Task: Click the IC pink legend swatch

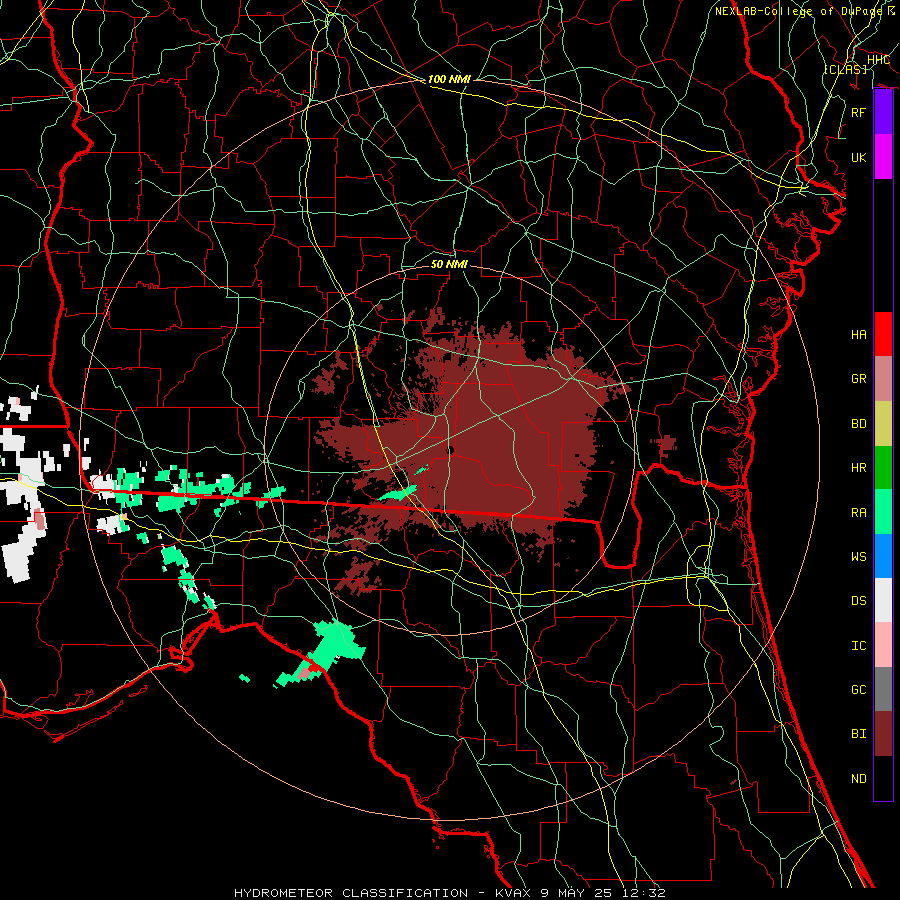Action: 883,645
